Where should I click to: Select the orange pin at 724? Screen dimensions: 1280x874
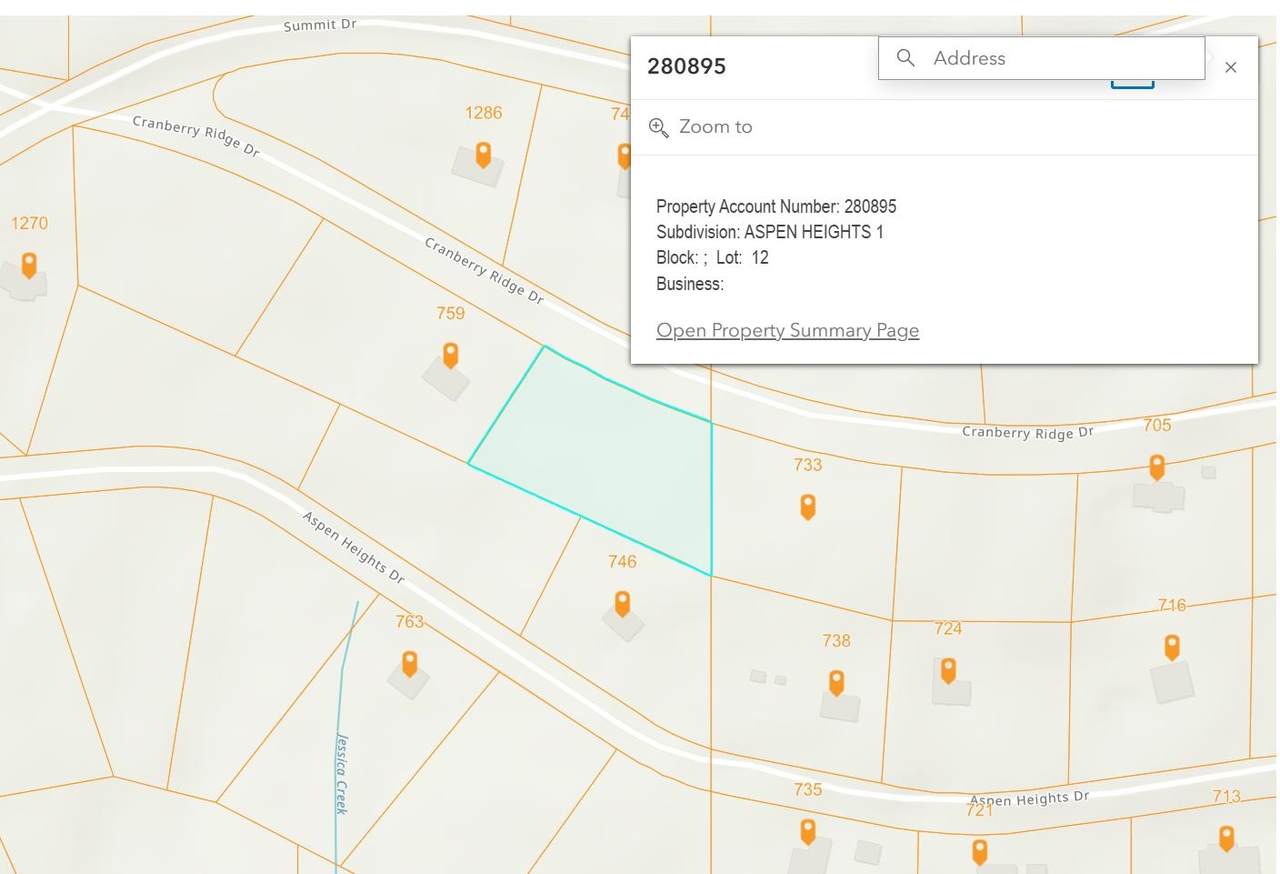(x=948, y=670)
